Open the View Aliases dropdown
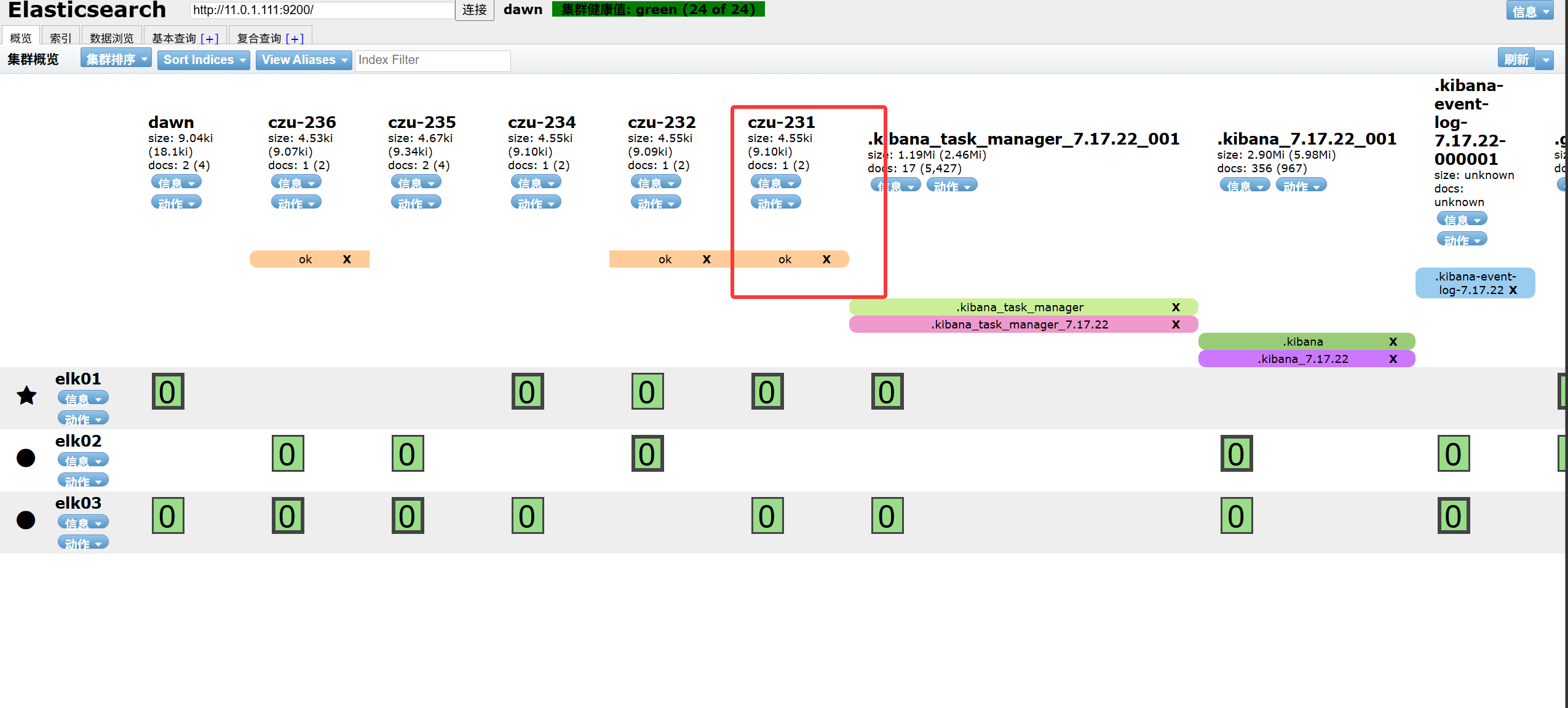This screenshot has width=1568, height=708. coord(304,60)
